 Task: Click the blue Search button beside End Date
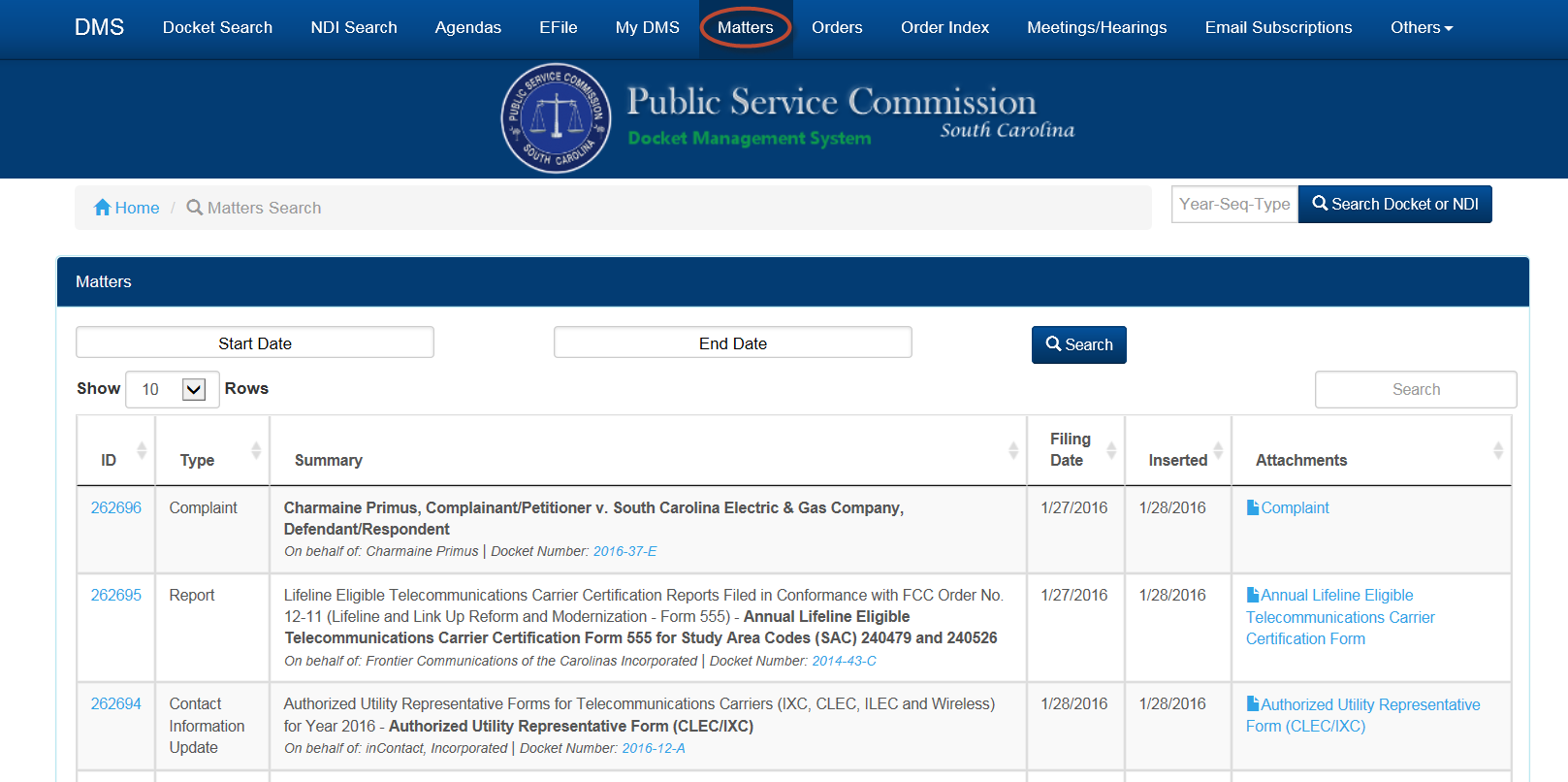pos(1078,344)
